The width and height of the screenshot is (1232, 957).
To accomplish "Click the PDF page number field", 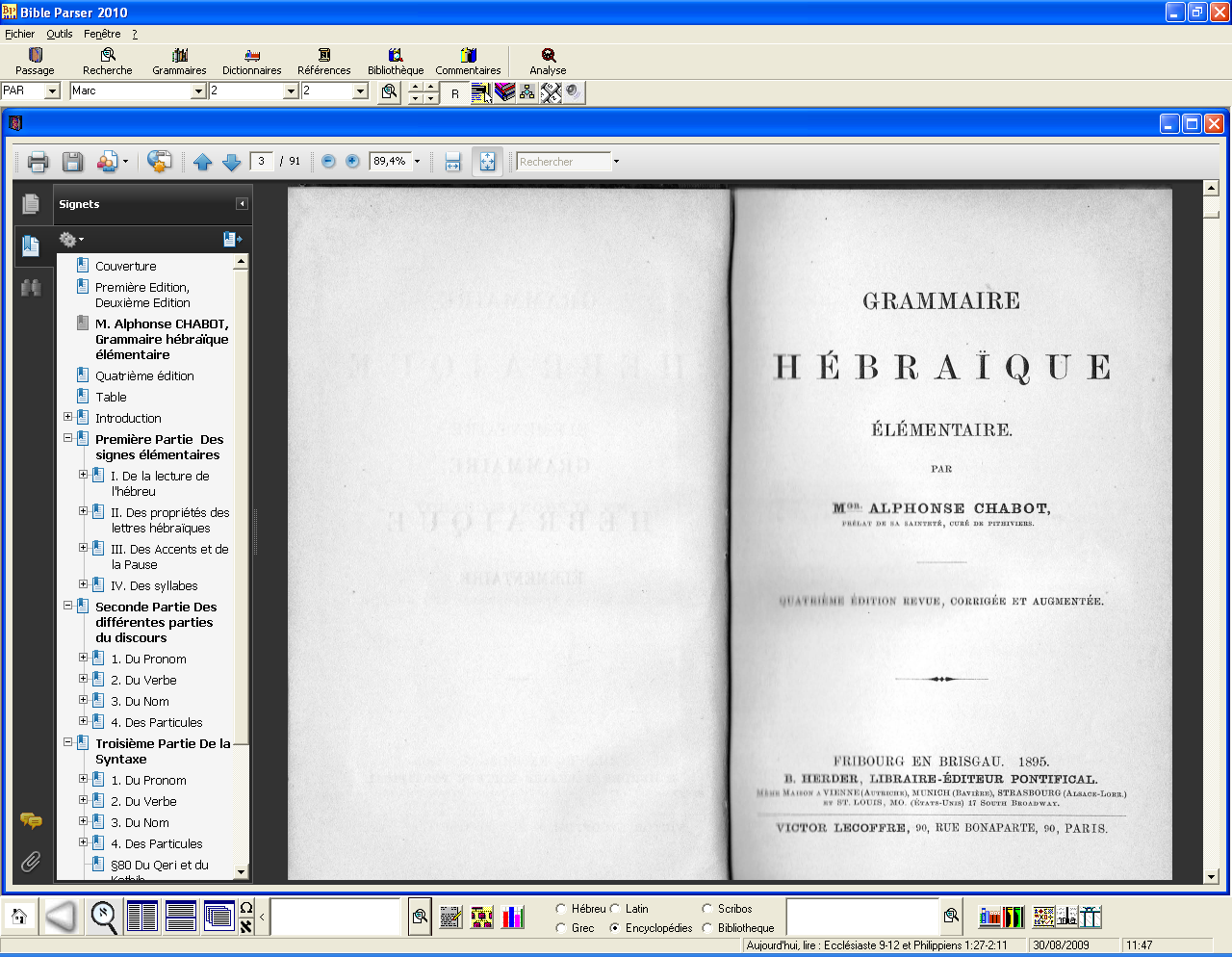I will tap(262, 162).
